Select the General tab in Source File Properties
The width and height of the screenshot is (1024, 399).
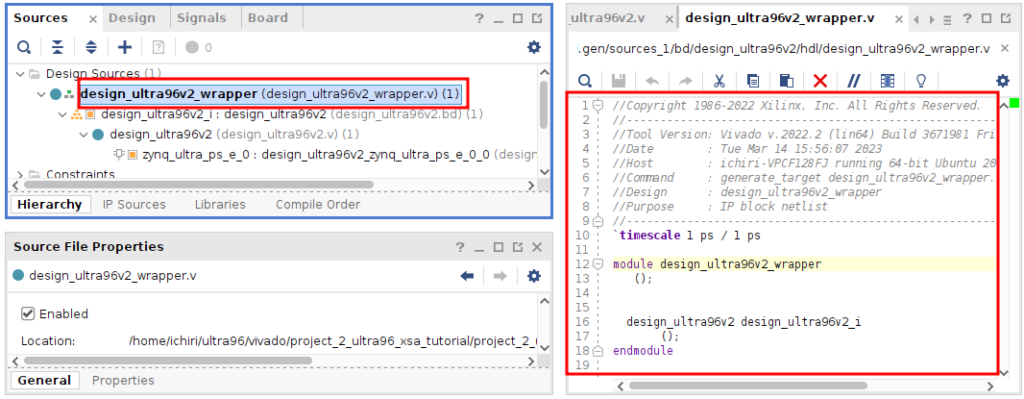pos(44,380)
